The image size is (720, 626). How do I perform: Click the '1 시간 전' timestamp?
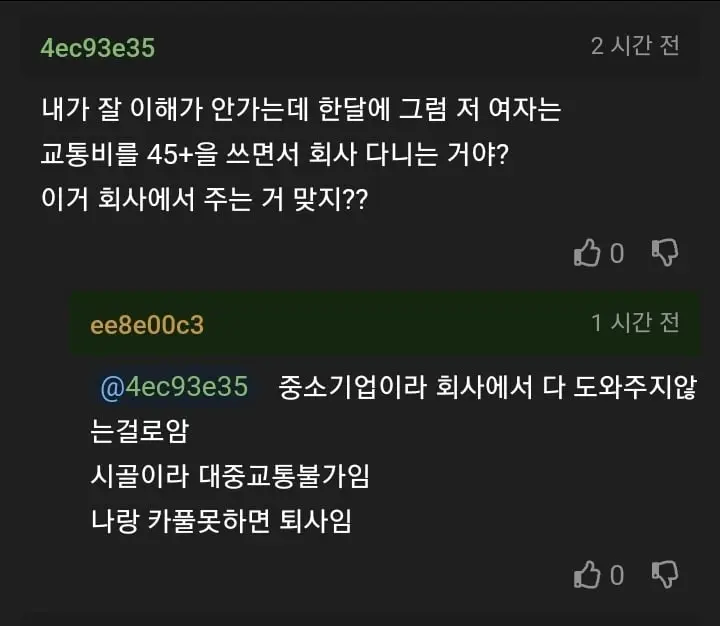pyautogui.click(x=635, y=322)
